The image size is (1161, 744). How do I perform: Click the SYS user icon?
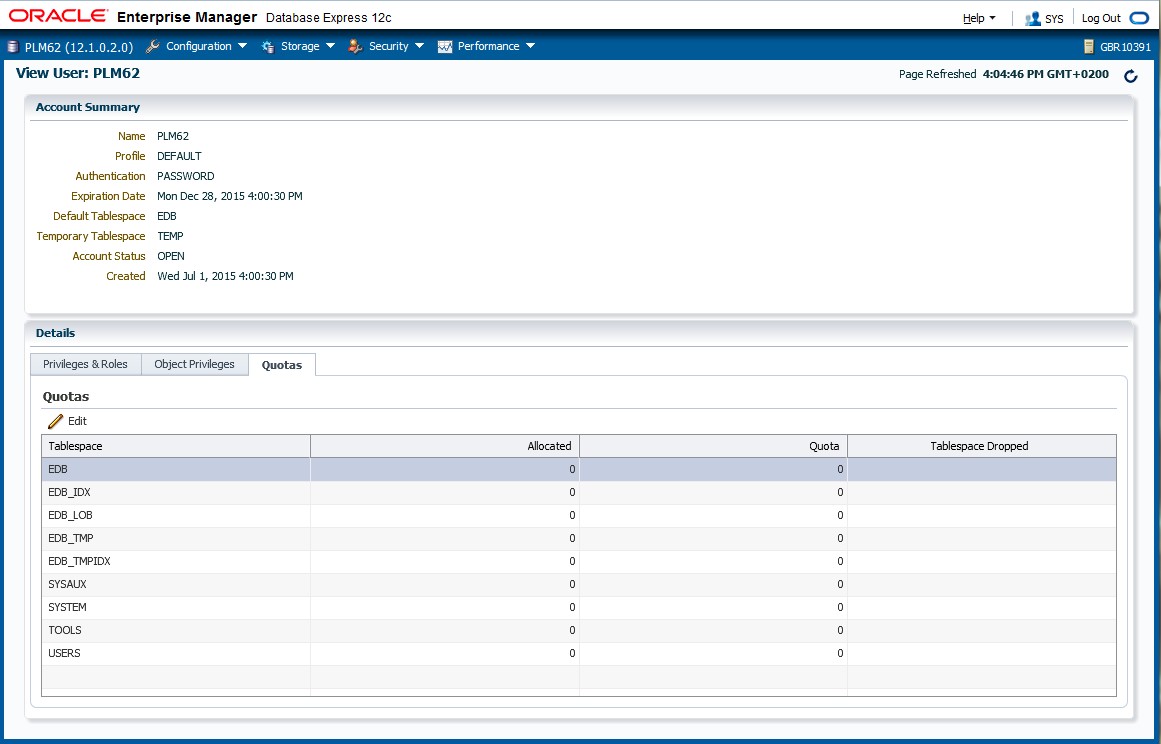[x=1032, y=19]
